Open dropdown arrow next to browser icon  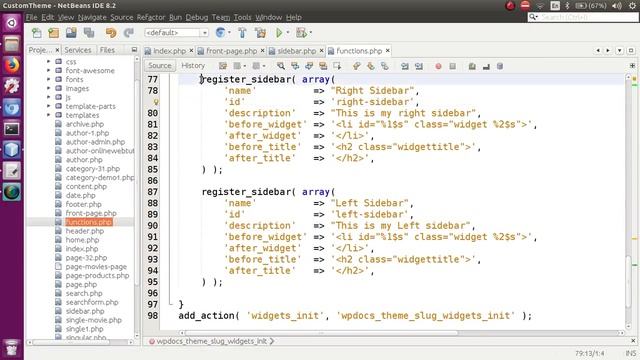[x=229, y=33]
